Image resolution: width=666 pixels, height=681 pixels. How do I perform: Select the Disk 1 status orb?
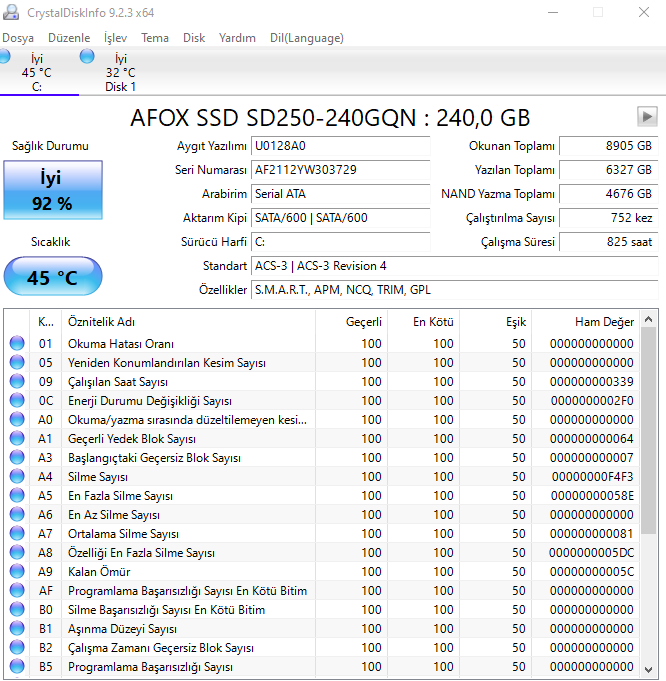pyautogui.click(x=87, y=56)
